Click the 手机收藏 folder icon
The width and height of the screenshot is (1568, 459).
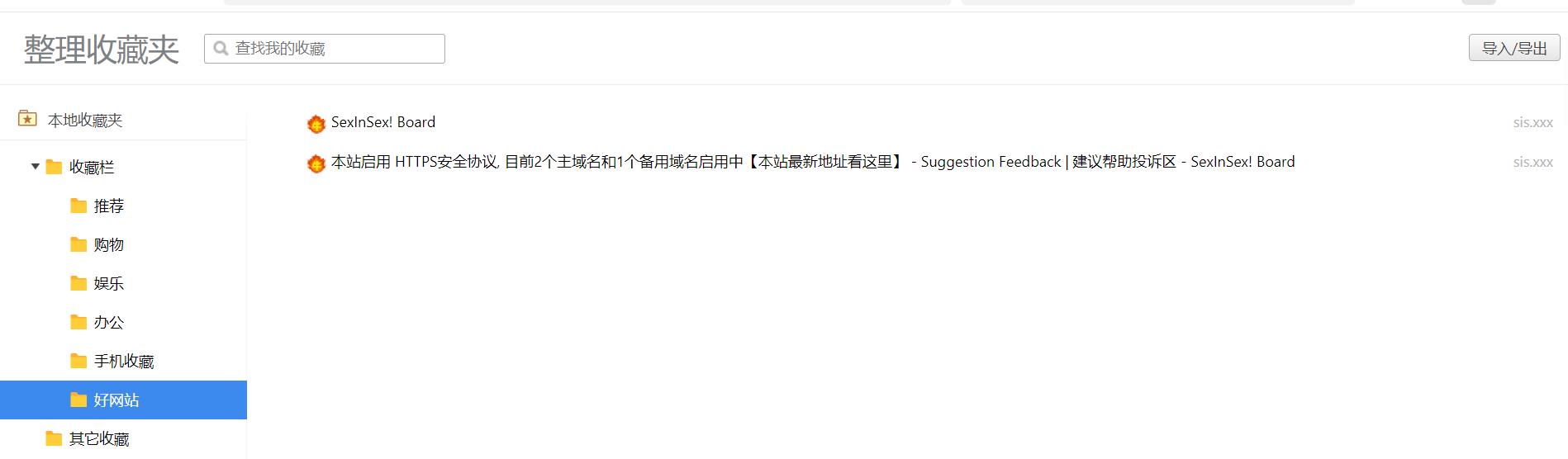(78, 361)
